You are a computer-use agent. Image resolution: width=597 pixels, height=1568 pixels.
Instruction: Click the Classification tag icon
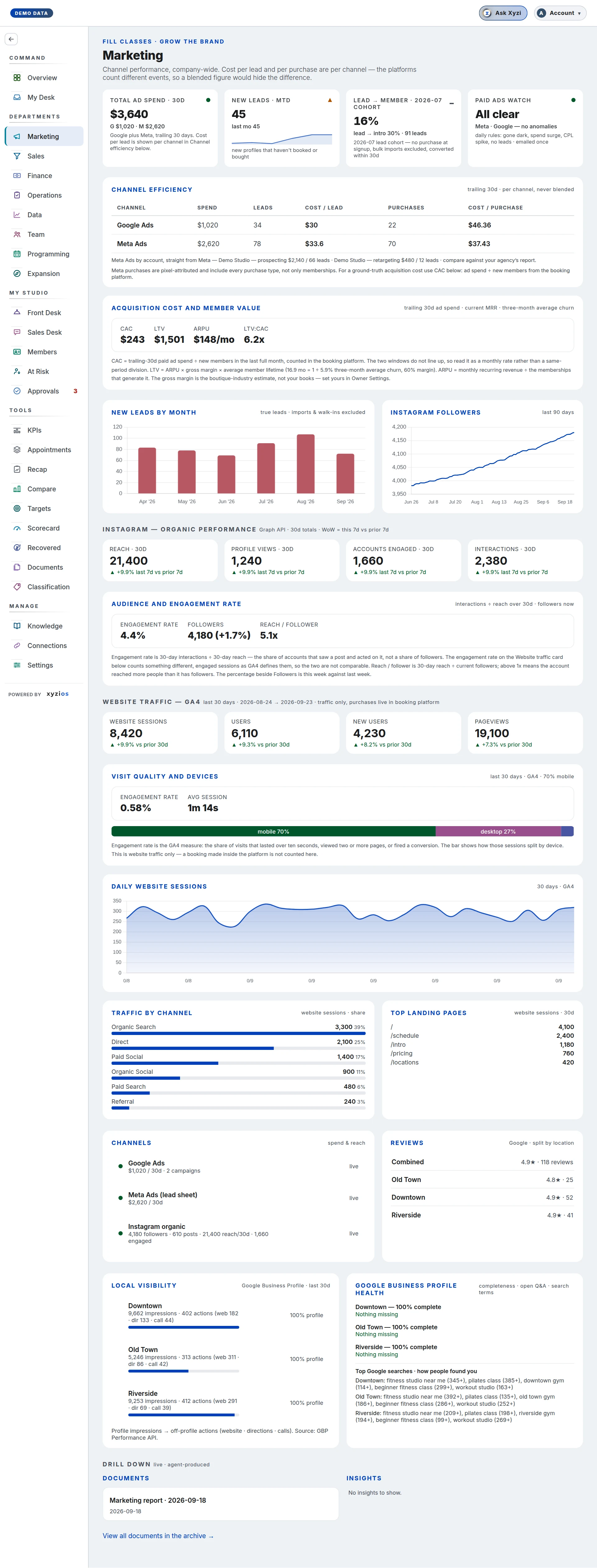[17, 587]
